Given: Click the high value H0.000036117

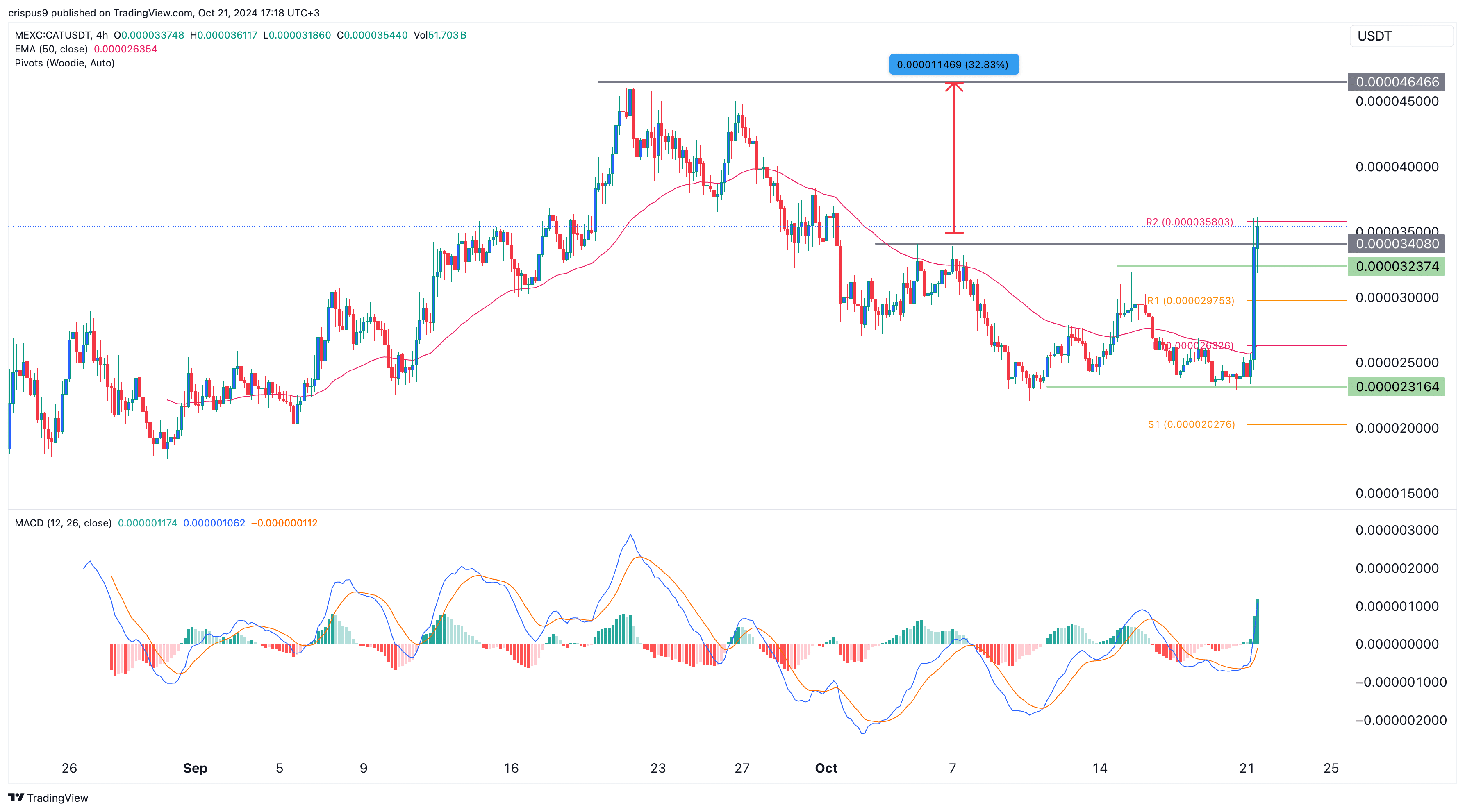Looking at the screenshot, I should click(x=223, y=35).
